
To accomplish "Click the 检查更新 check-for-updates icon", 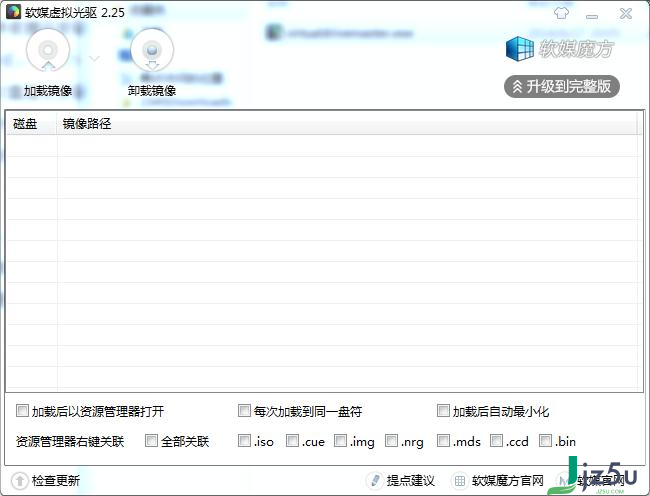I will click(19, 481).
